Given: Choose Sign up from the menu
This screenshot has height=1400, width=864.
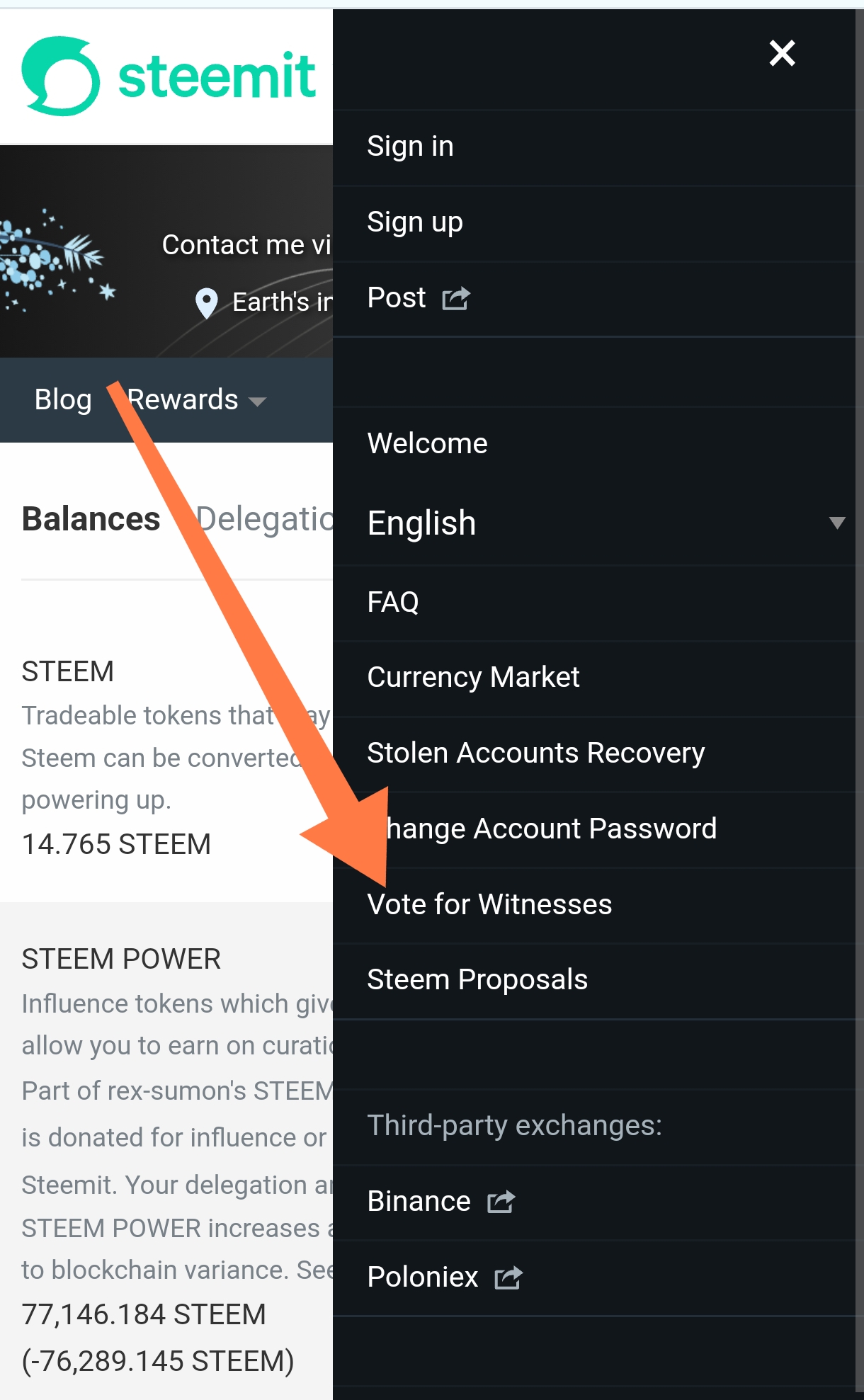Looking at the screenshot, I should point(414,222).
